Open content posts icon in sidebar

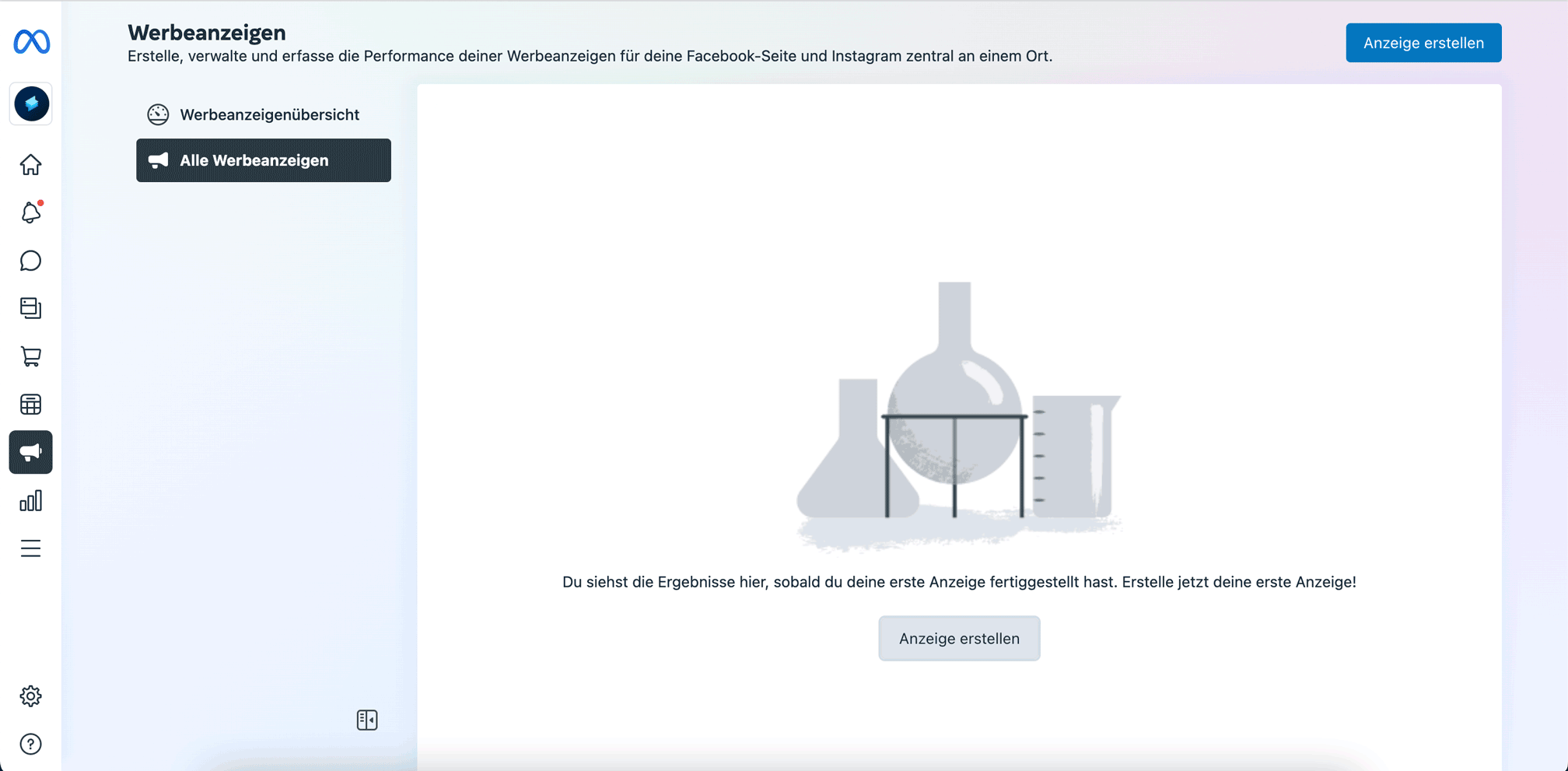(31, 308)
